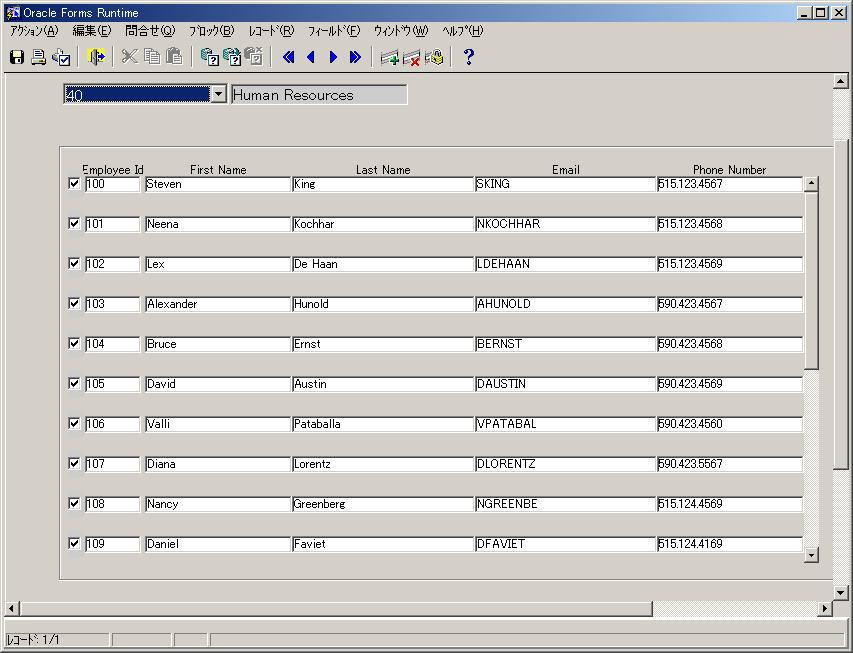
Task: Open the department 40 dropdown arrow
Action: click(x=218, y=94)
